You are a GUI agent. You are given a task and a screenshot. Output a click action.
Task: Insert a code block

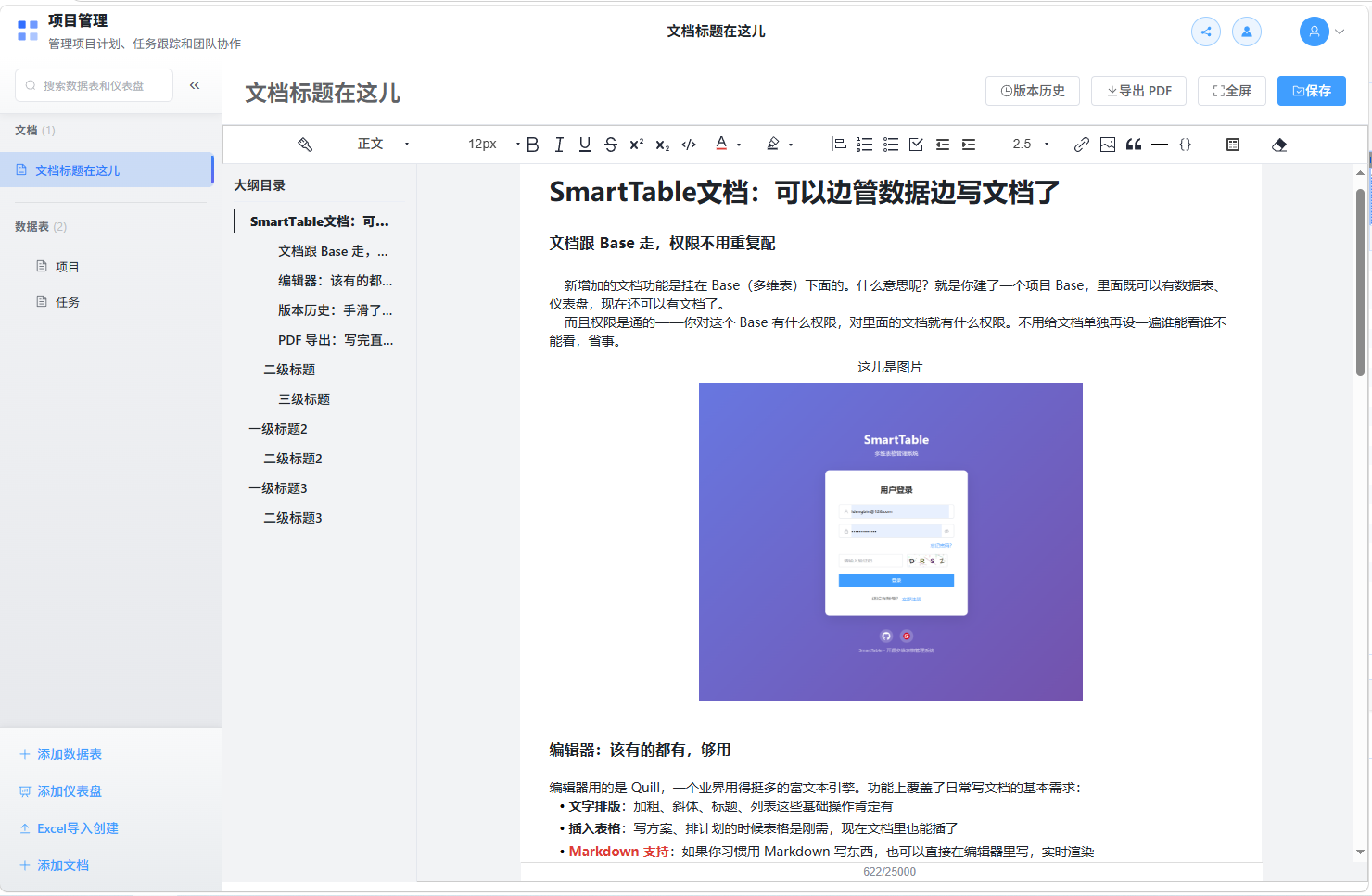click(x=1186, y=145)
